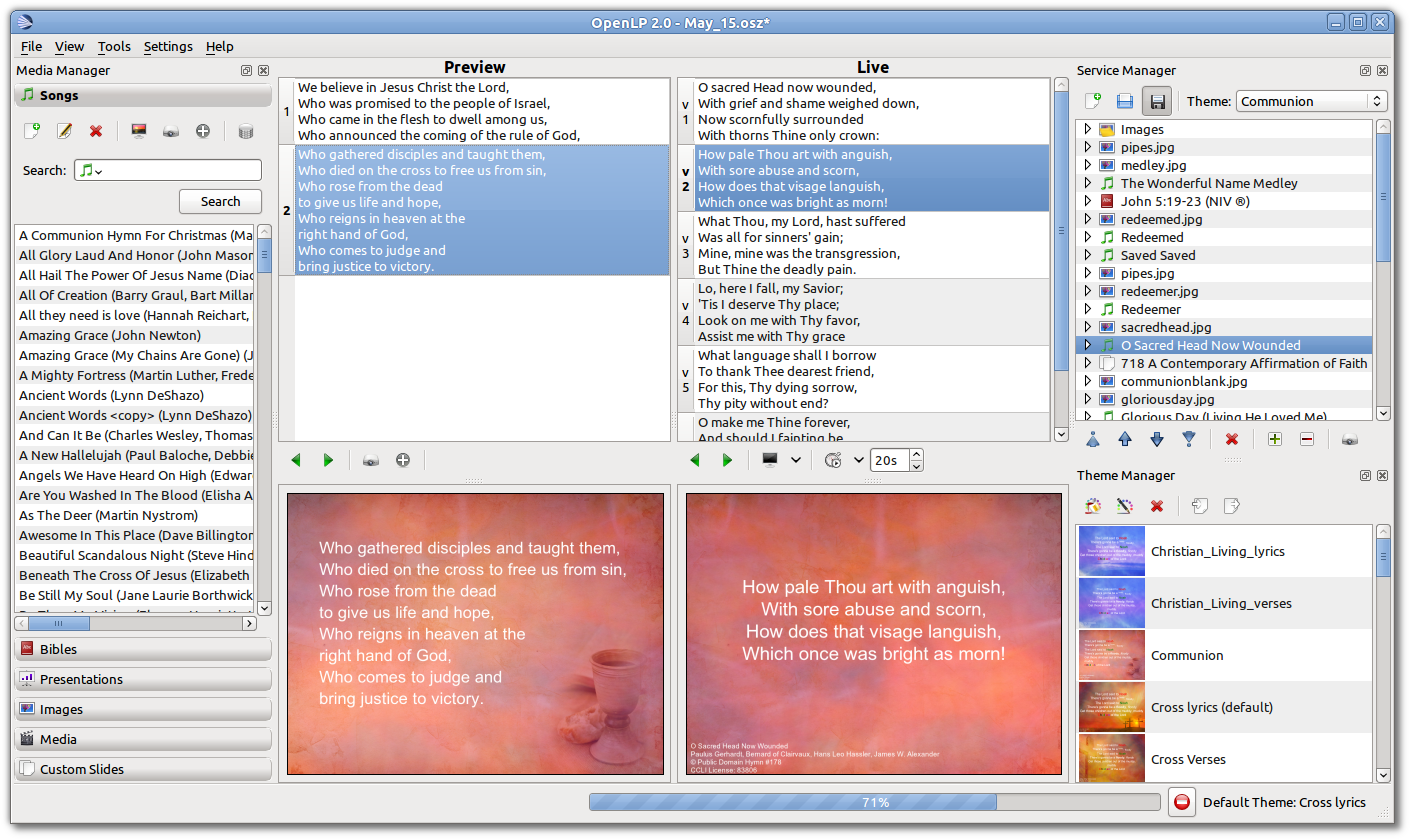Increase the 20s loop delay

point(916,454)
